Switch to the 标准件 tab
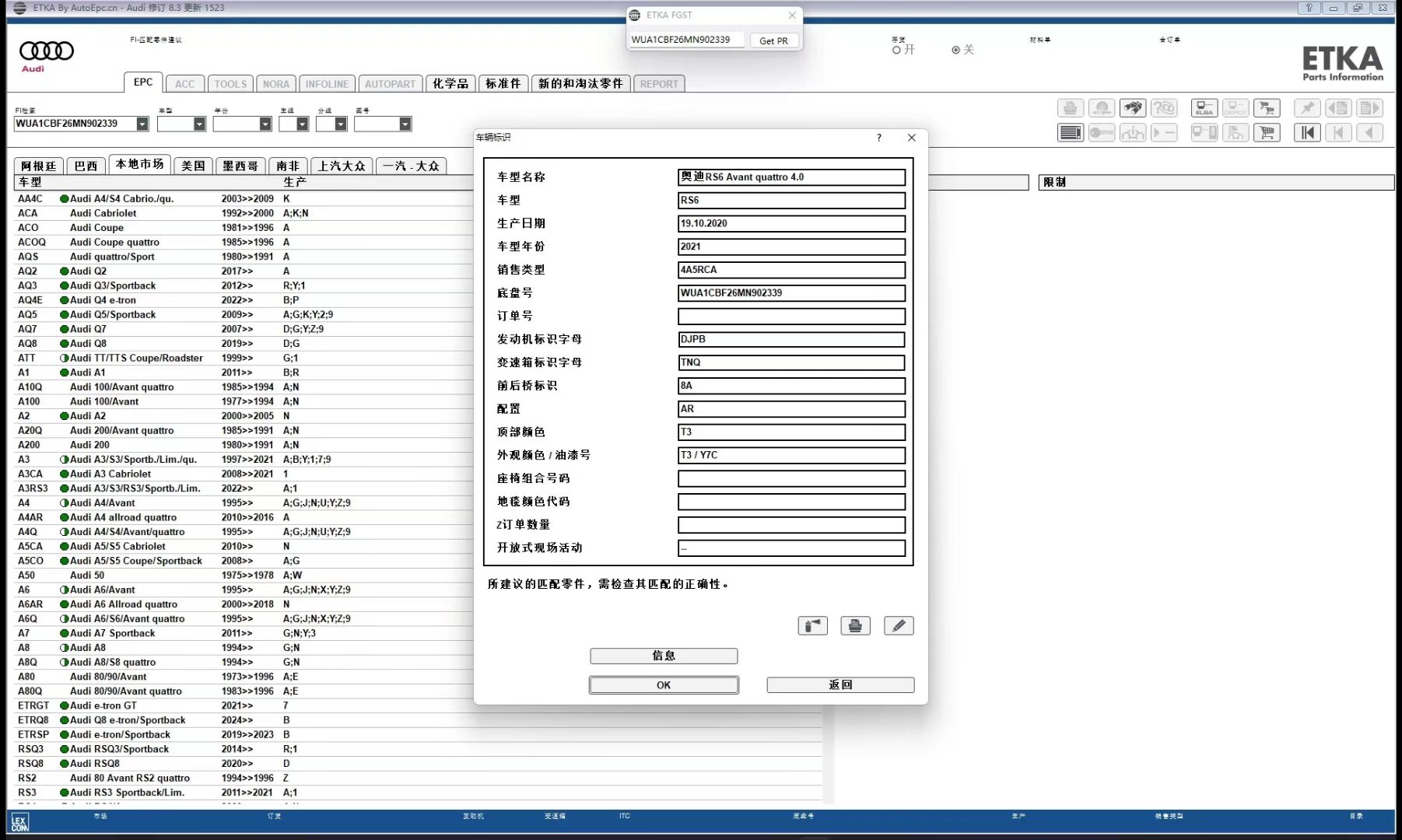The image size is (1402, 840). [503, 84]
